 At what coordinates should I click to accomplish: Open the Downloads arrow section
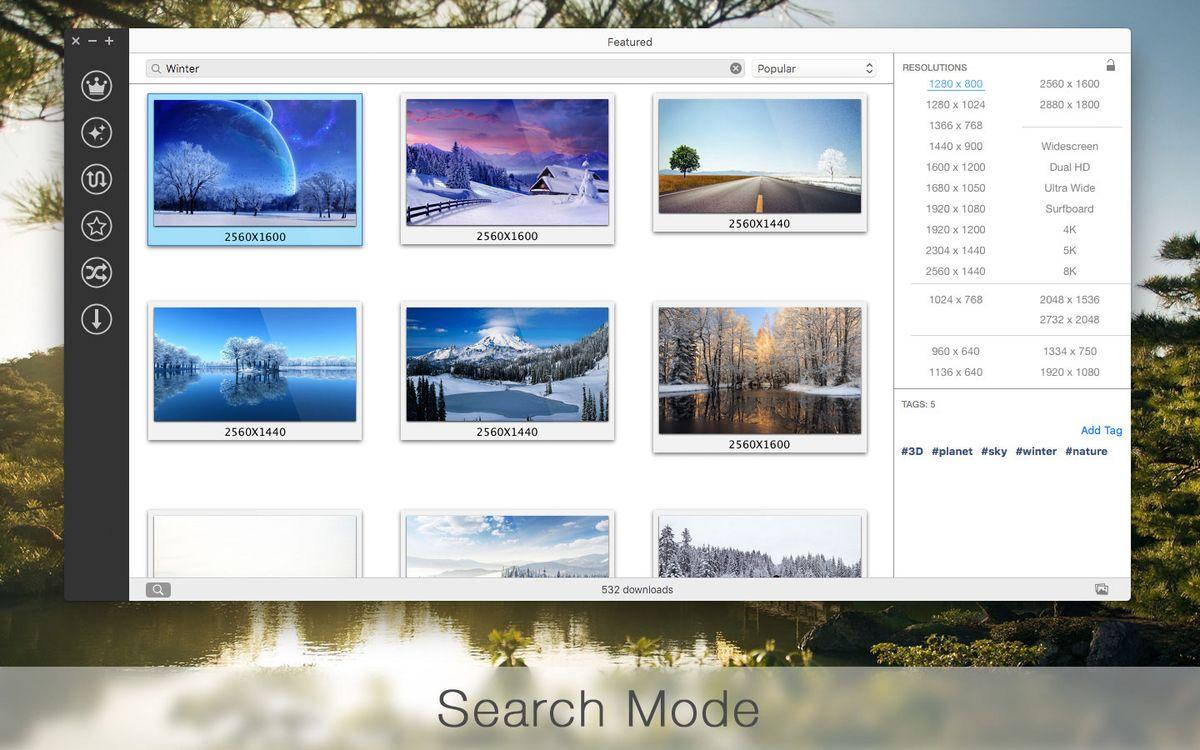[x=96, y=320]
